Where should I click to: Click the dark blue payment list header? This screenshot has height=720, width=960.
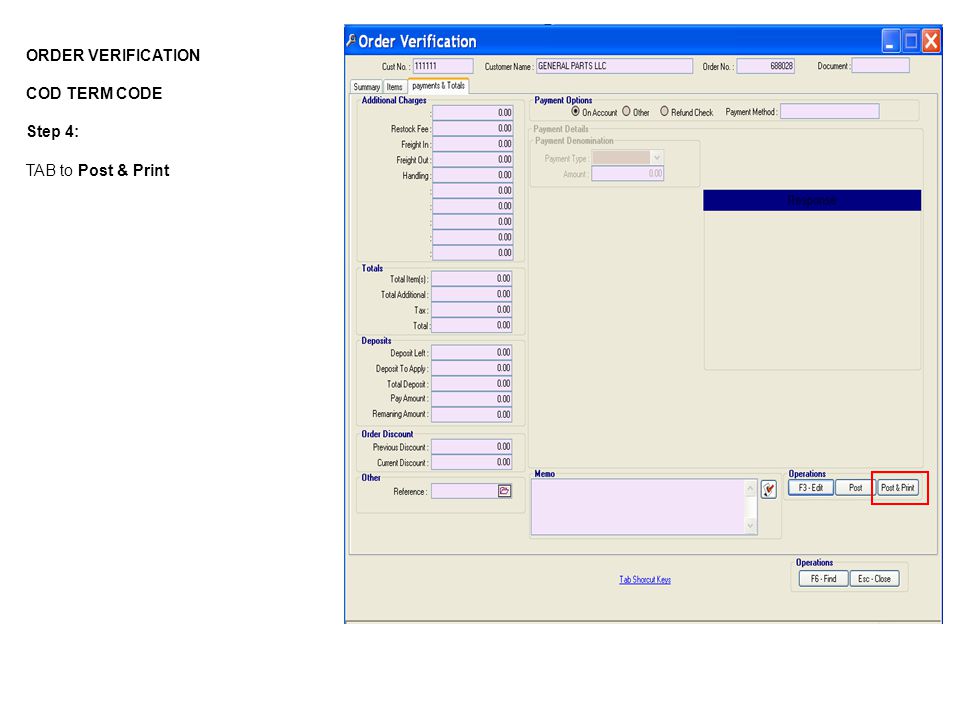click(812, 200)
